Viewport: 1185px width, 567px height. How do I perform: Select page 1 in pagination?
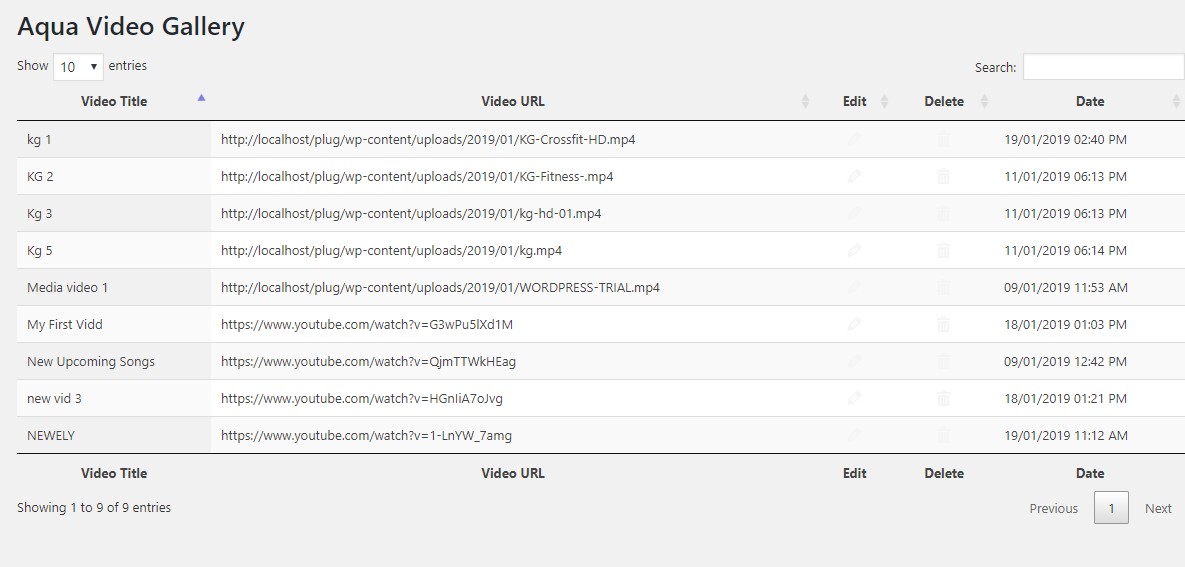(1111, 508)
